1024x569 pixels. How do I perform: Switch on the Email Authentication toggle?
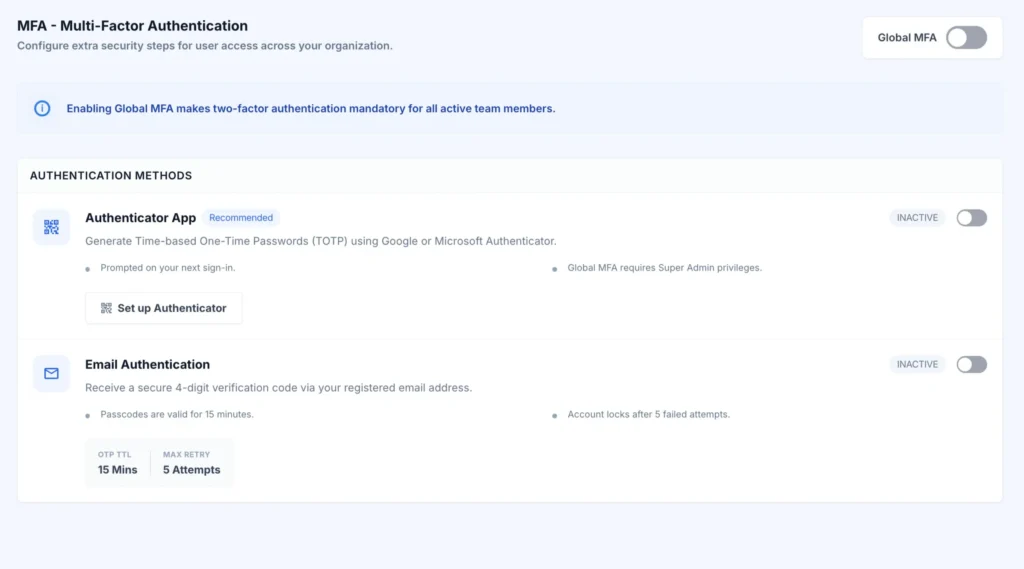(x=972, y=365)
